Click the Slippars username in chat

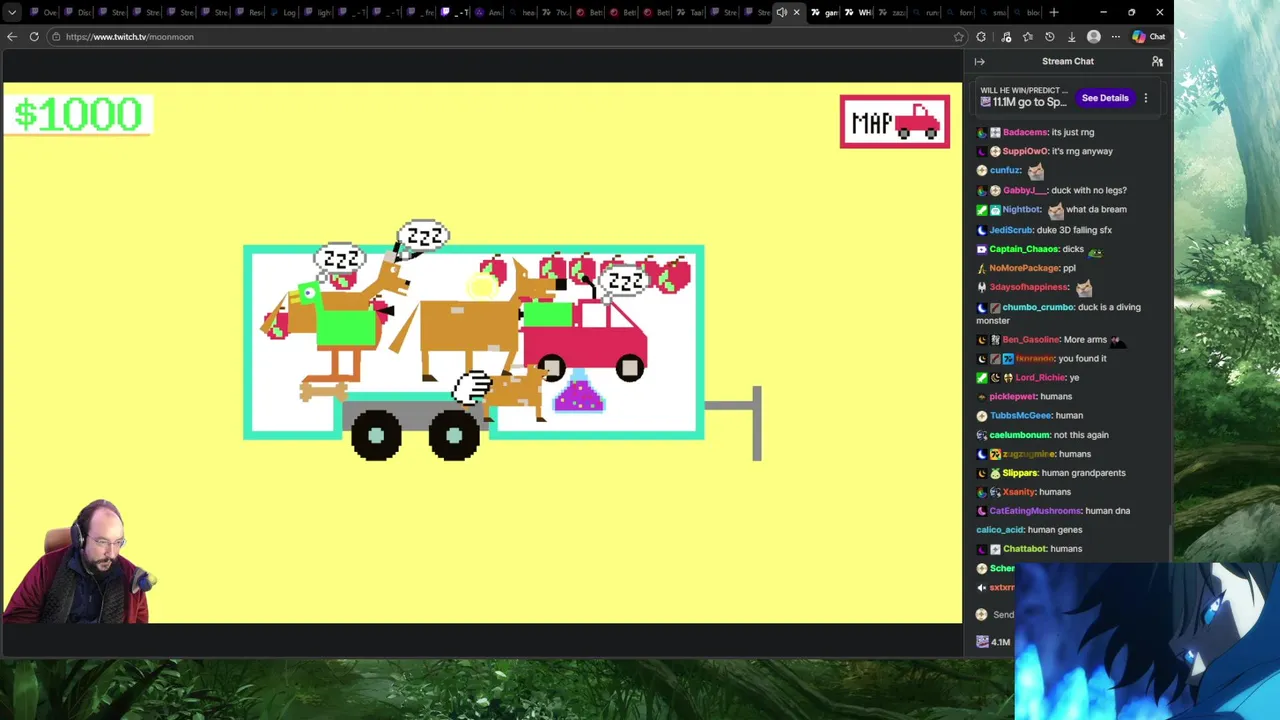tap(1020, 473)
